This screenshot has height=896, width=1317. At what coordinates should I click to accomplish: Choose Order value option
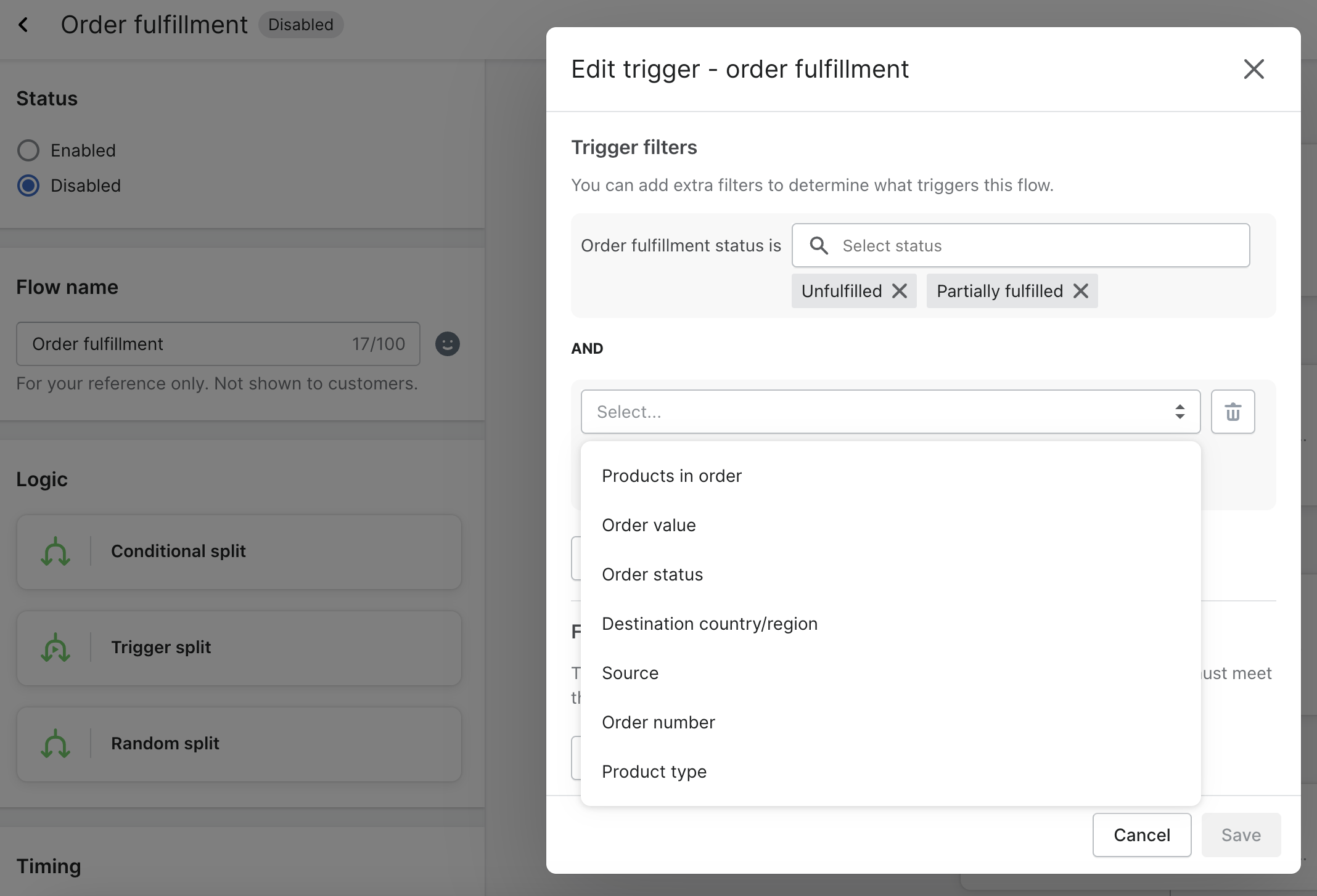[649, 525]
